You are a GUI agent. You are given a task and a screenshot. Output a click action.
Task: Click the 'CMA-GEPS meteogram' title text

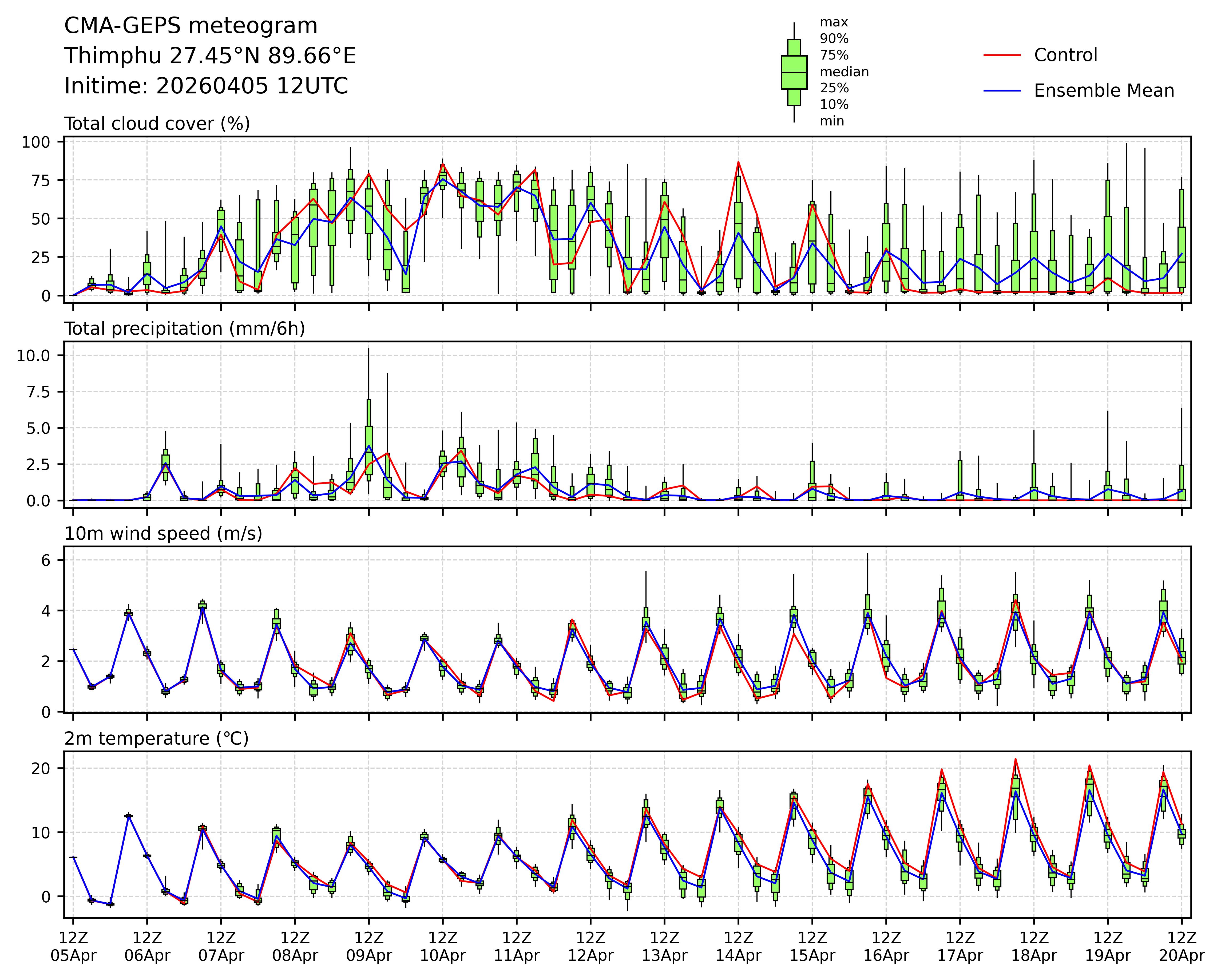[191, 26]
